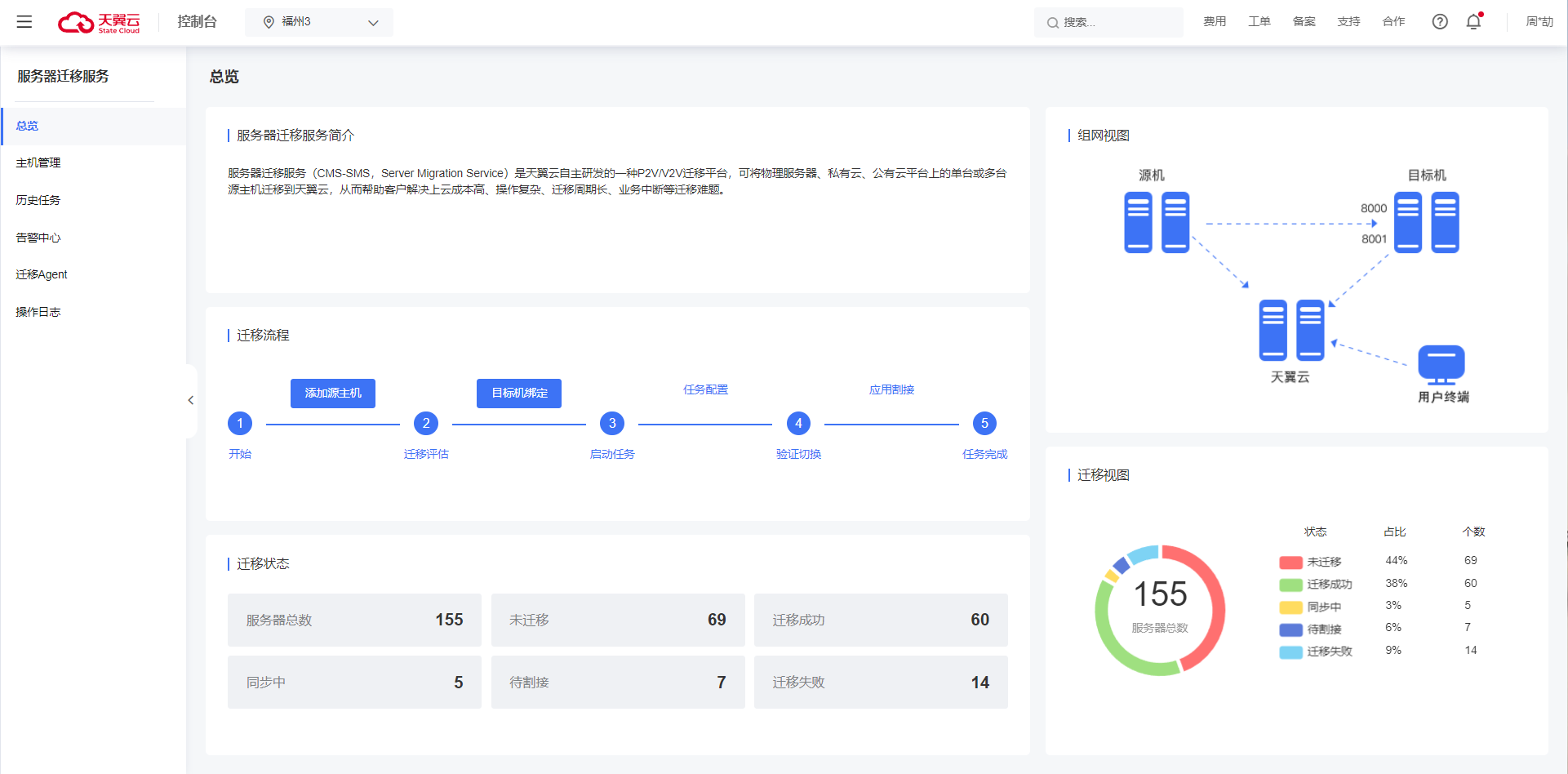This screenshot has height=774, width=1568.
Task: Click step 3 circle 启动任务
Action: (x=612, y=424)
